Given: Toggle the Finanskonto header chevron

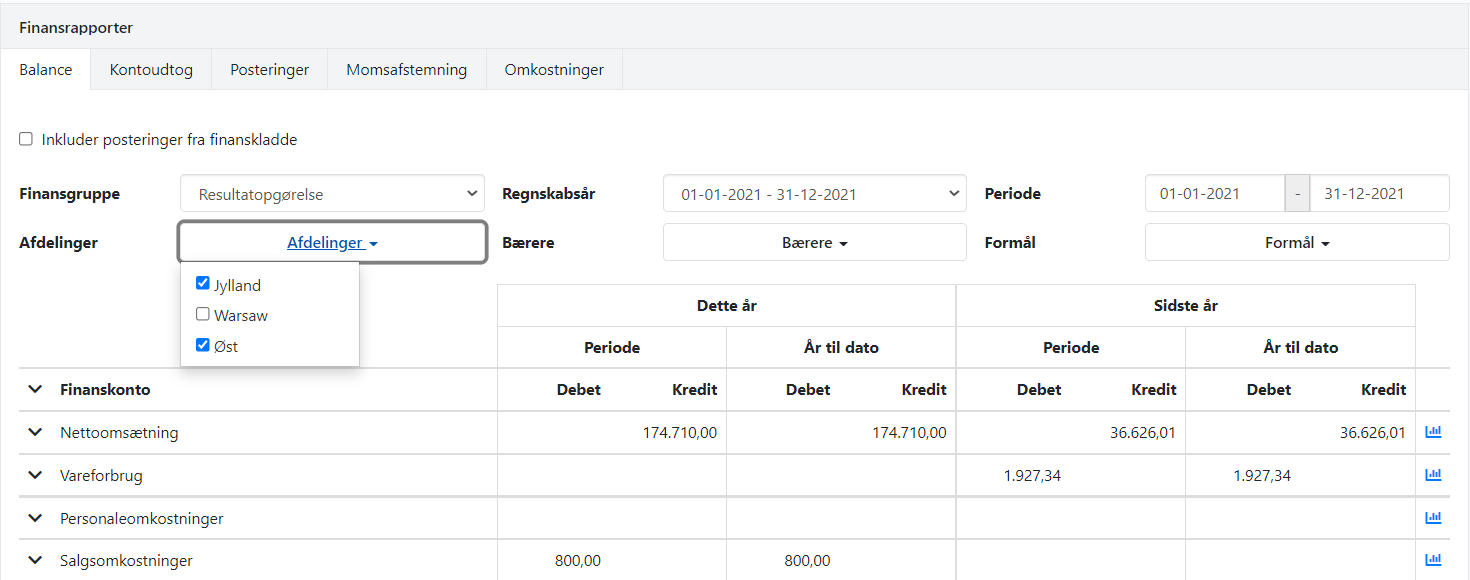Looking at the screenshot, I should click(36, 390).
